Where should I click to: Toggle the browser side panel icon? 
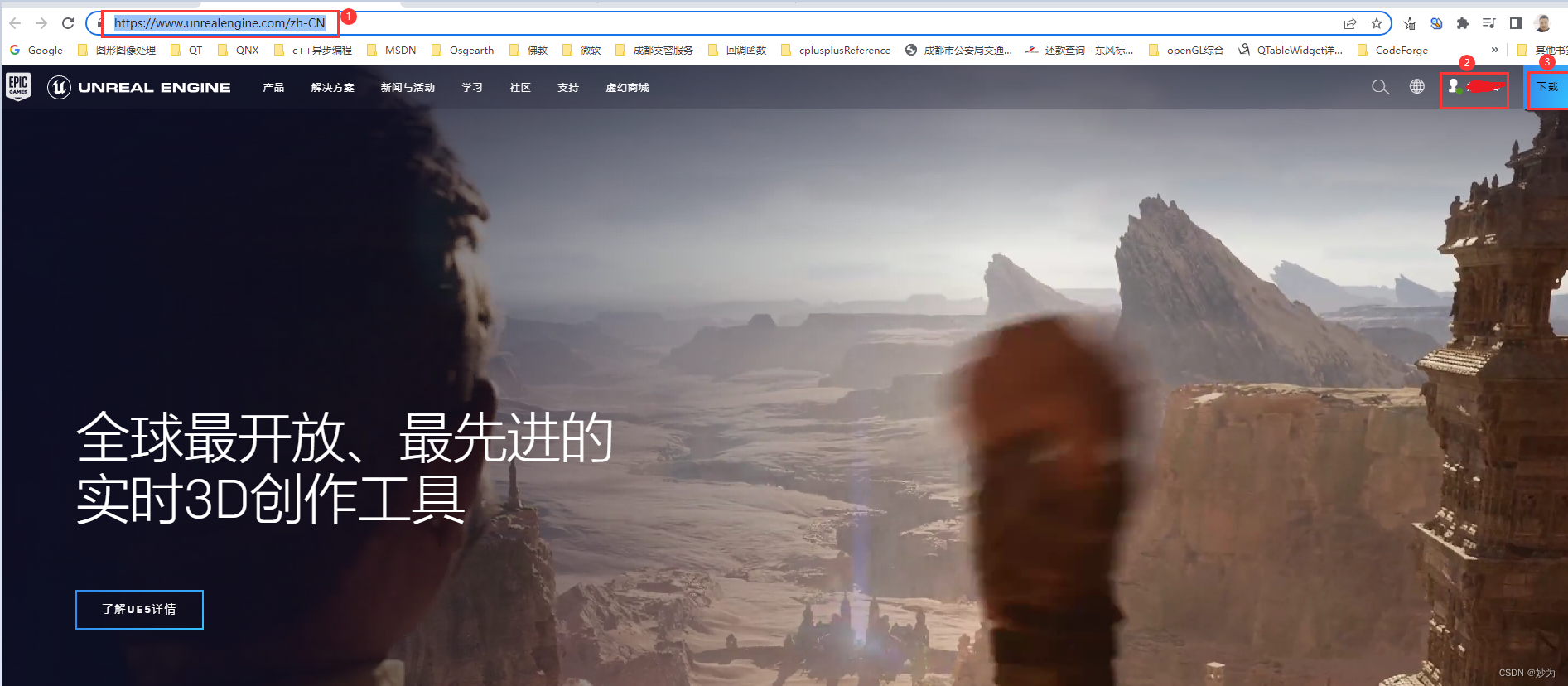tap(1516, 23)
